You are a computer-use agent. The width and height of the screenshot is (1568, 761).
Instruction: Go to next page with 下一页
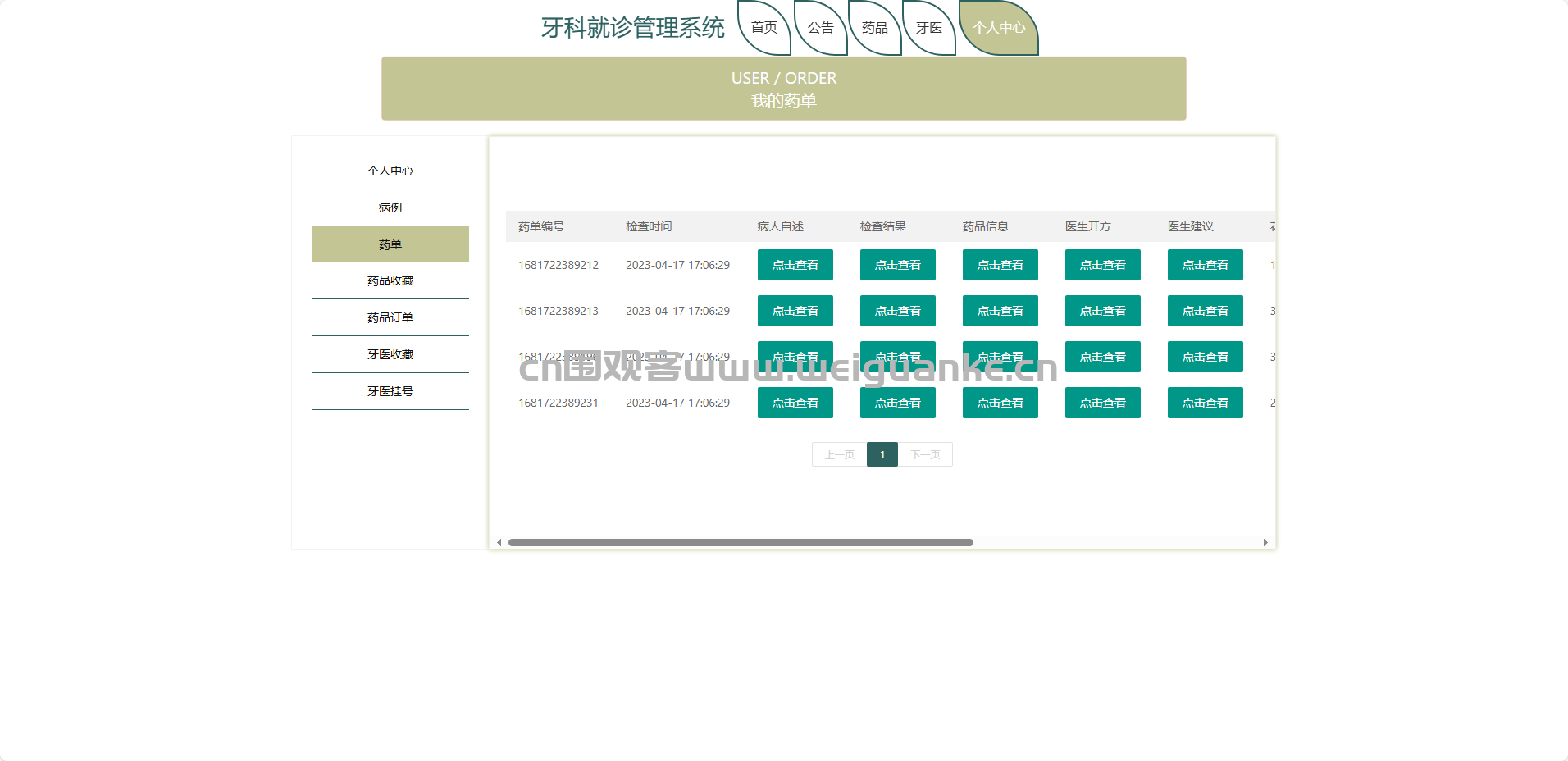(925, 454)
